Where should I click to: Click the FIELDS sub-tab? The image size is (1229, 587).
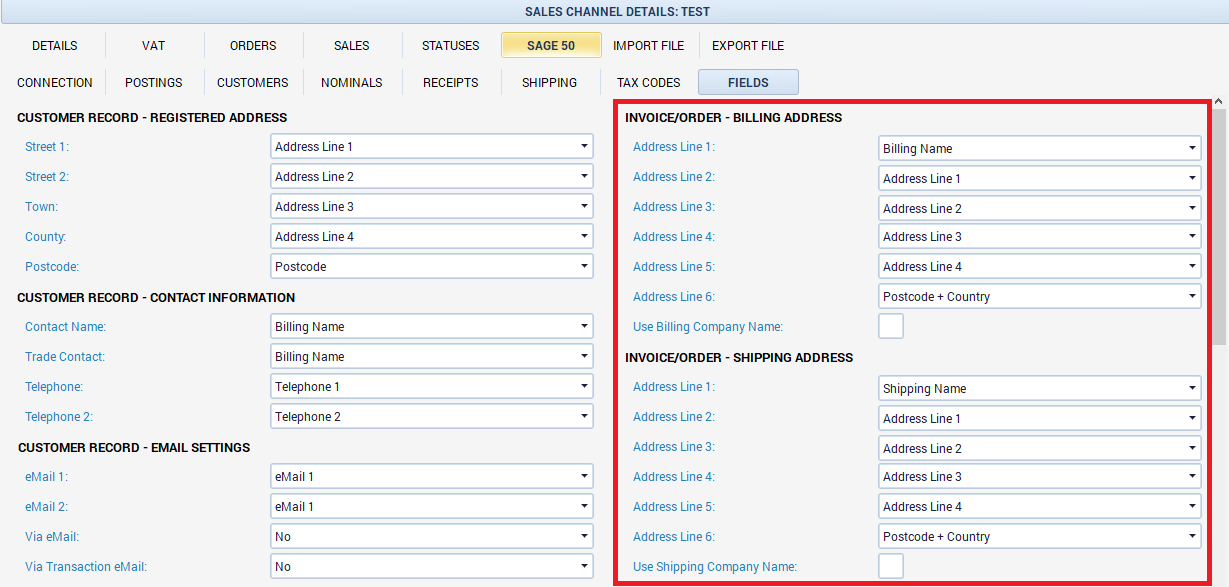pos(748,82)
